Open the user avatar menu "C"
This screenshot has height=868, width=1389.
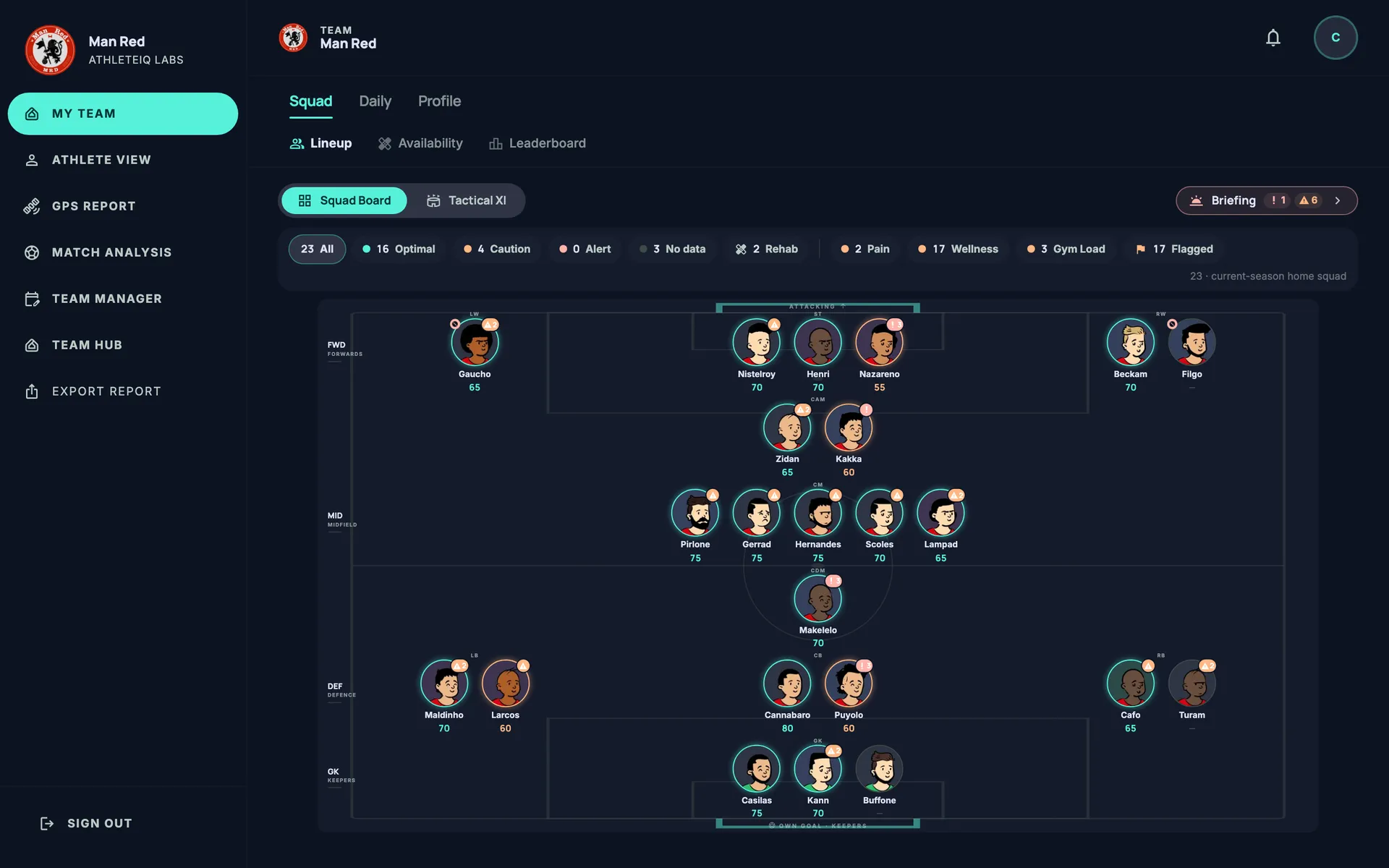pyautogui.click(x=1335, y=38)
